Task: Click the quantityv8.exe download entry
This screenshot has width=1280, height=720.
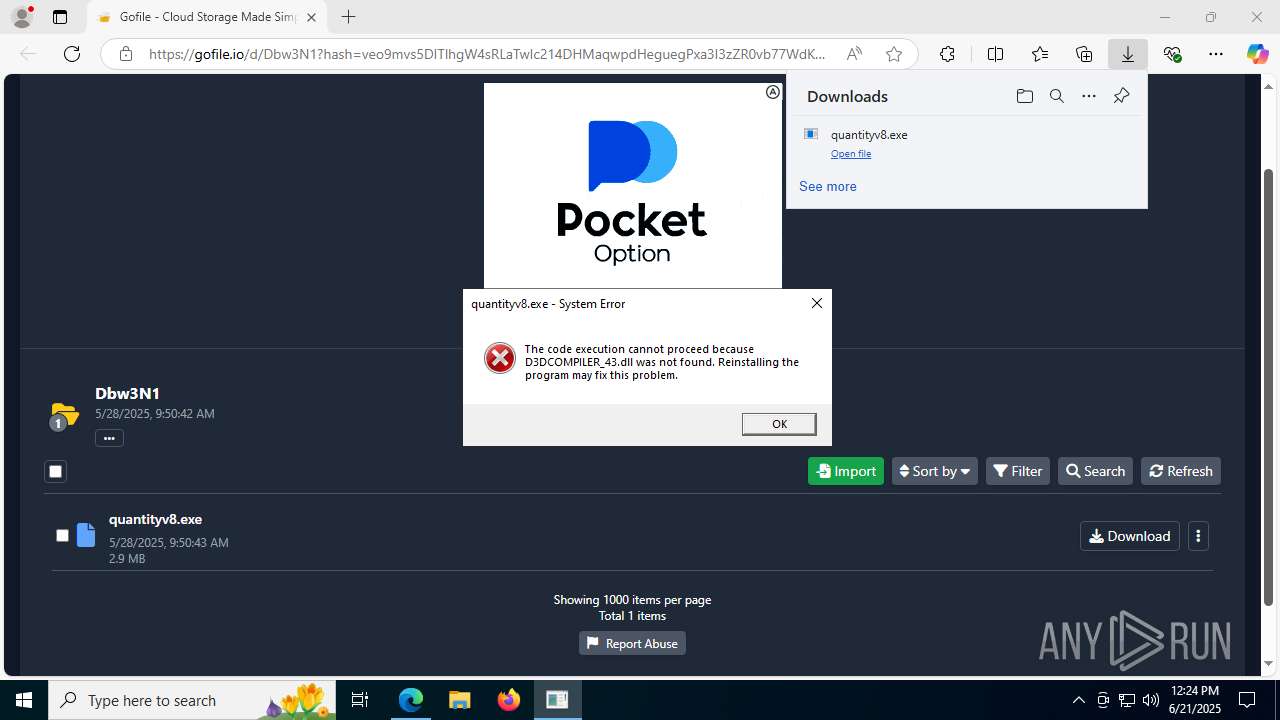Action: [966, 143]
